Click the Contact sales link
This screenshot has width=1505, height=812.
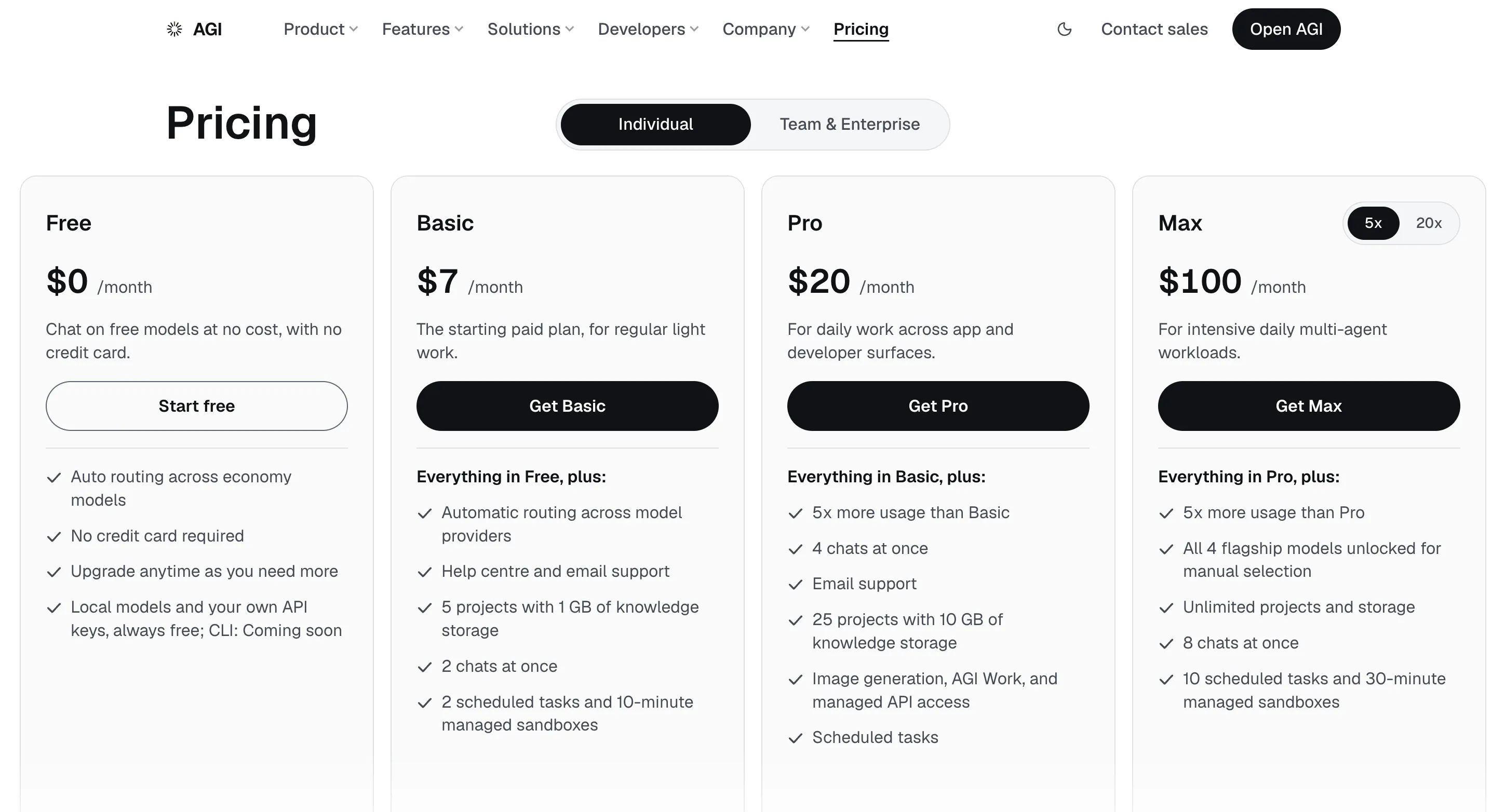(1154, 29)
